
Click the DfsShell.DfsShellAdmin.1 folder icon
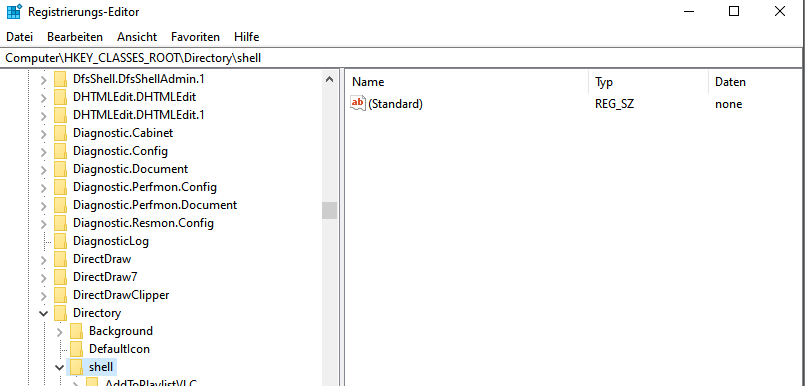[x=61, y=79]
